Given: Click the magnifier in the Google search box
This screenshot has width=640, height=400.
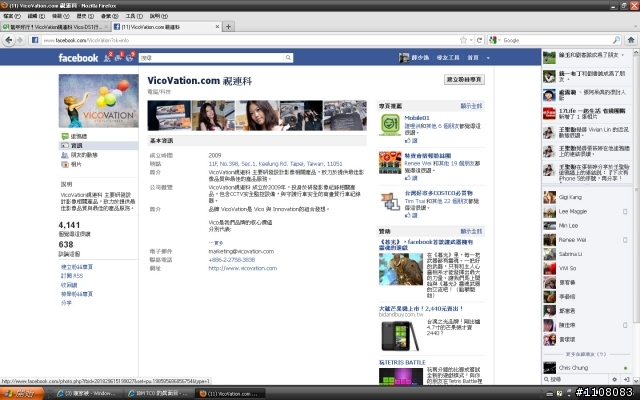Looking at the screenshot, I should tap(616, 40).
